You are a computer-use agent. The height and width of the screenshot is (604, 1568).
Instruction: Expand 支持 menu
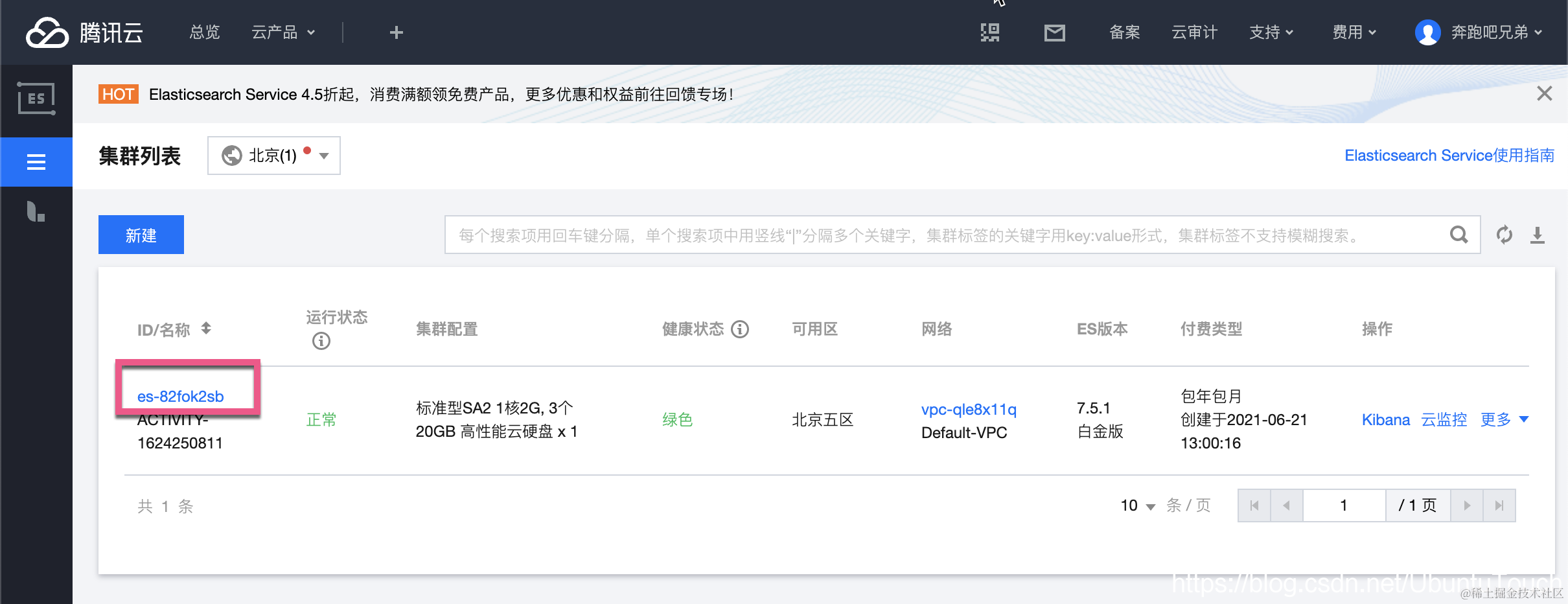pyautogui.click(x=1271, y=32)
